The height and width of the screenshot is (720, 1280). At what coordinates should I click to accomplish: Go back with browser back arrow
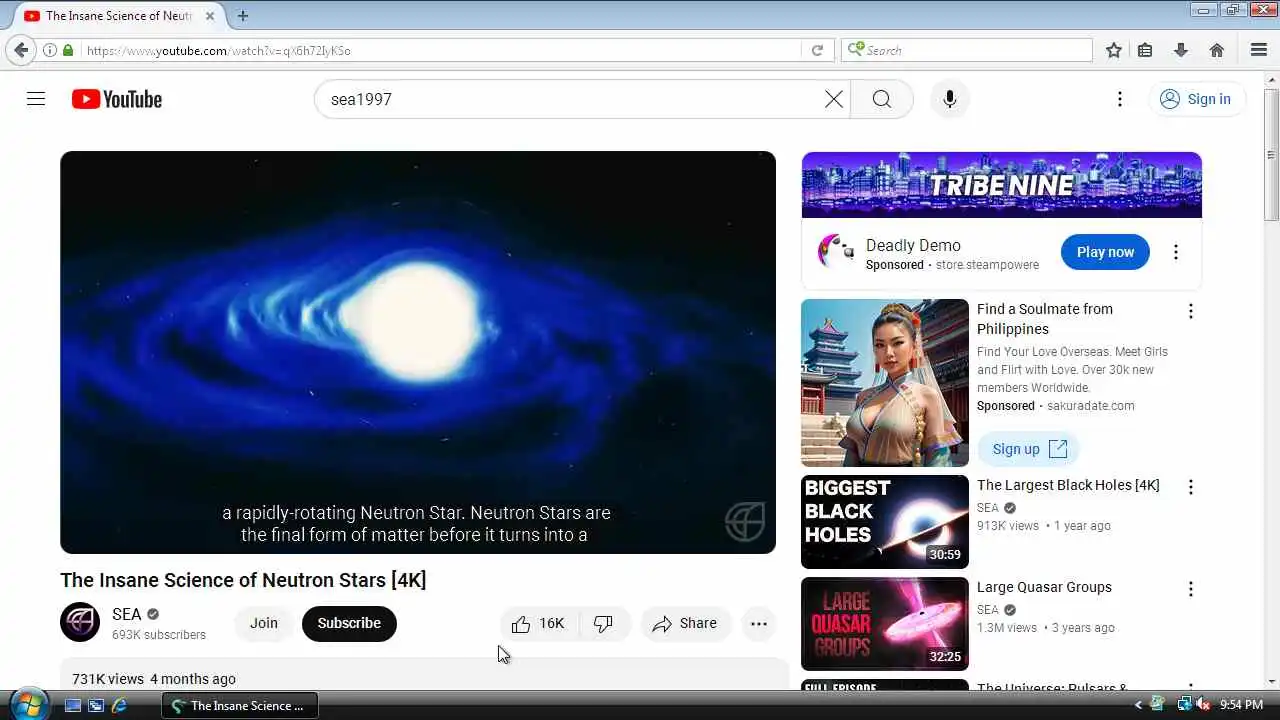tap(21, 50)
